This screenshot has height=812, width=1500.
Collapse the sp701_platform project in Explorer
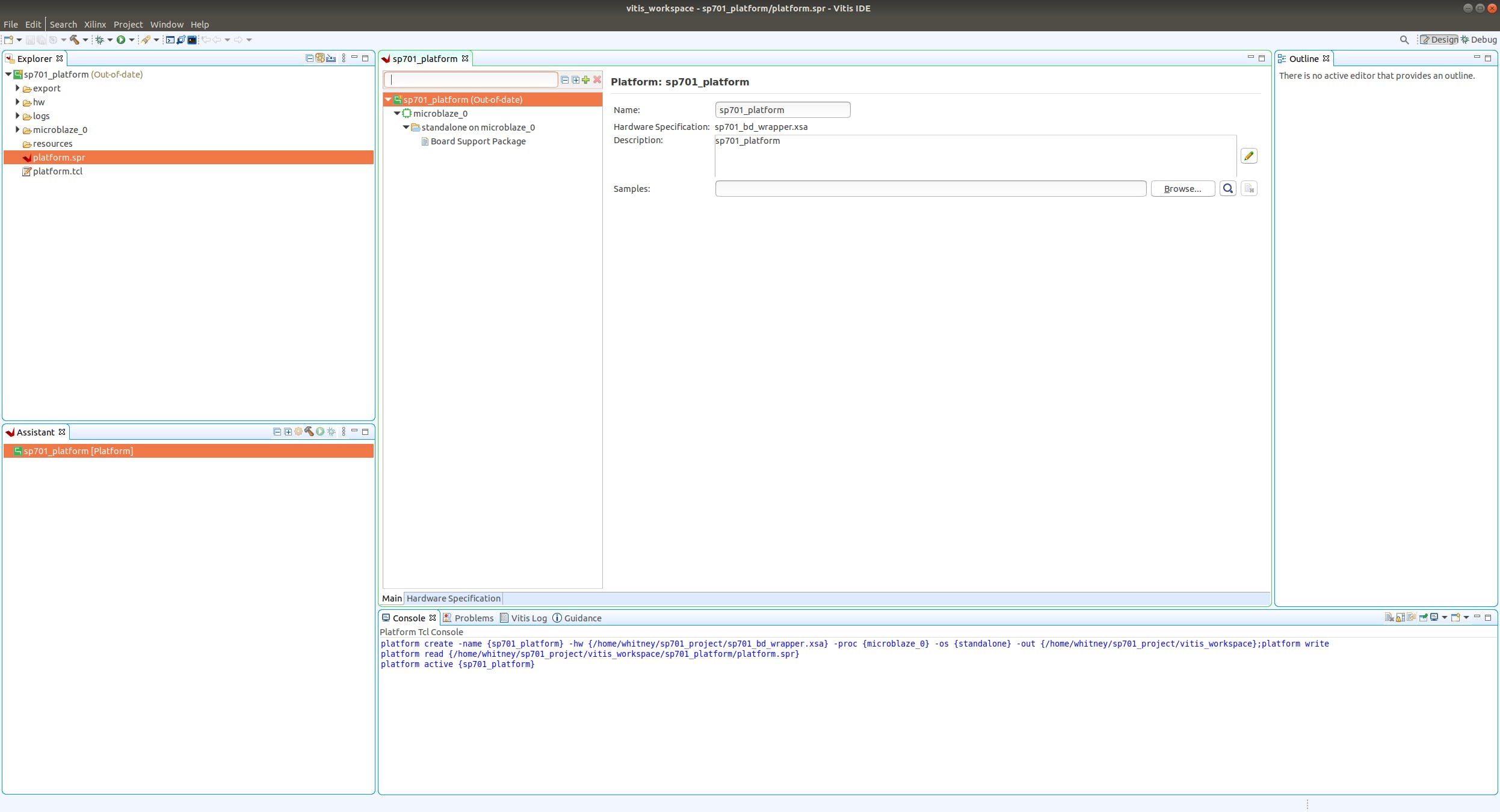[8, 74]
